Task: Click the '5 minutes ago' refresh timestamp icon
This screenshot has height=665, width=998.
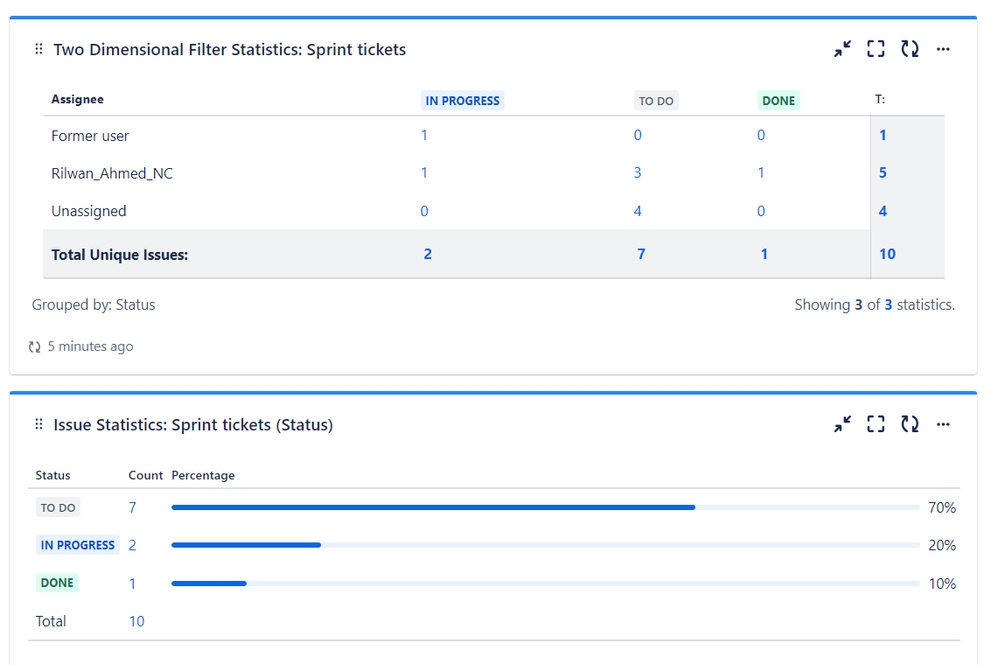Action: (x=35, y=347)
